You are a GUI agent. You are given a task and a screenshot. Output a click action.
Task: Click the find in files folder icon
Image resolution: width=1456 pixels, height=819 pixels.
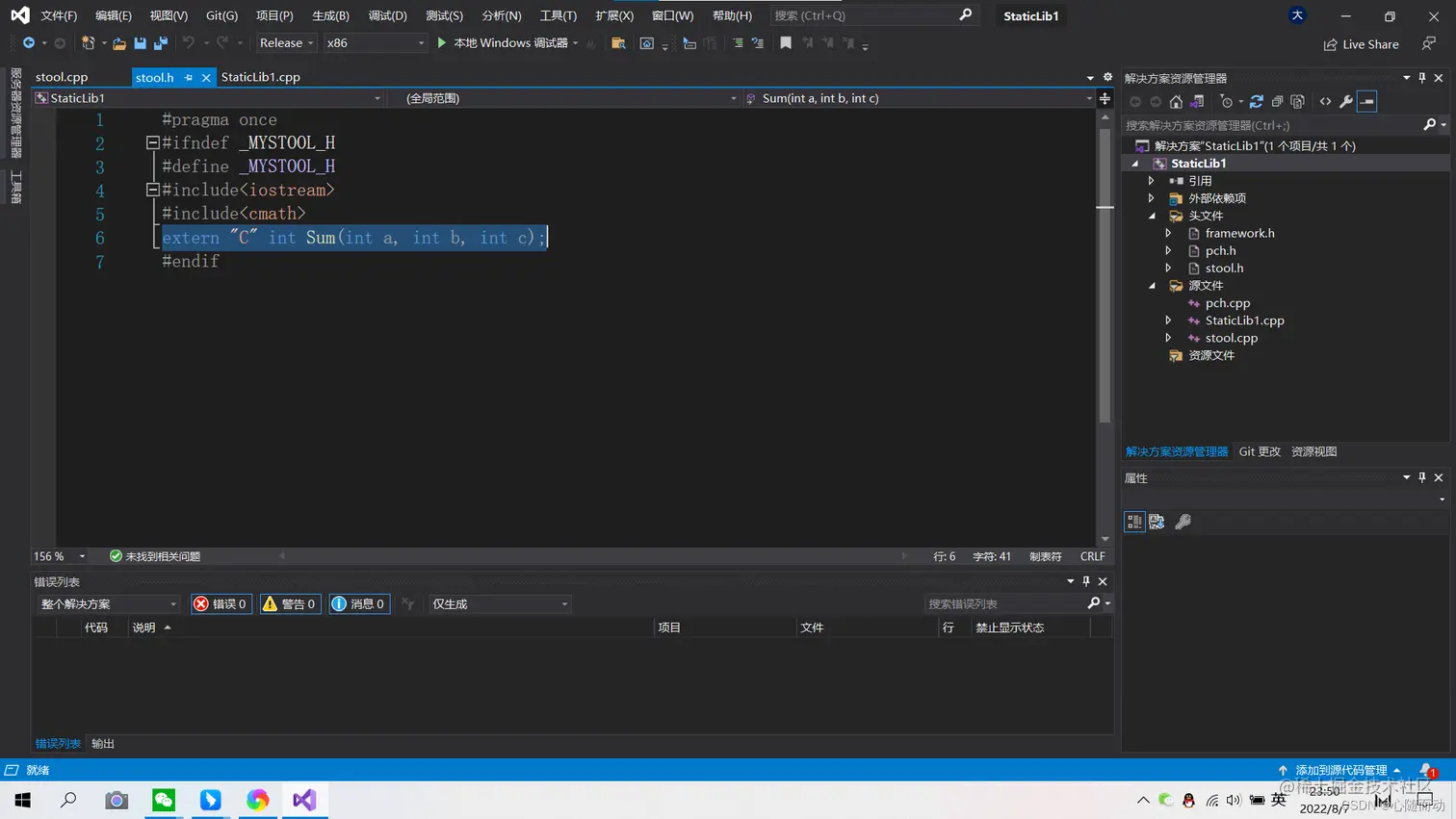[x=618, y=43]
